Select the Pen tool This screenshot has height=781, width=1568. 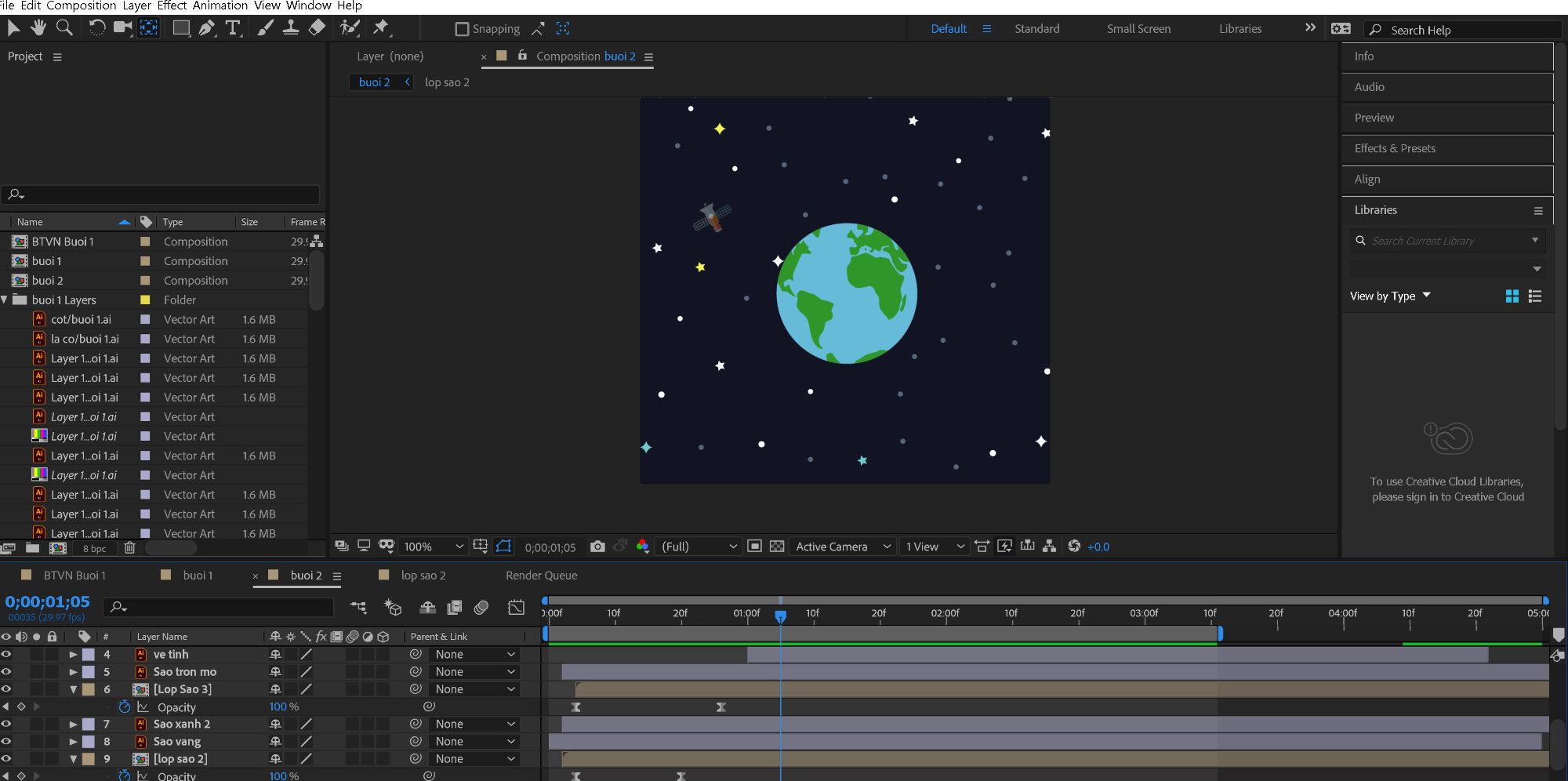tap(206, 28)
